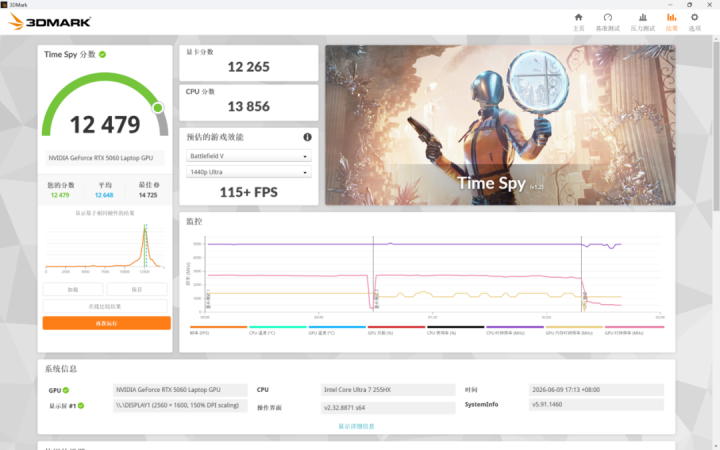
Task: Click the 3DMark logo
Action: (49, 22)
